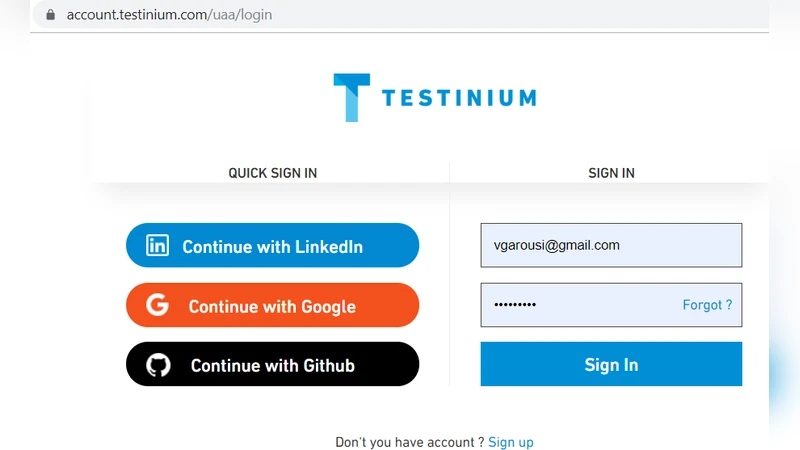The width and height of the screenshot is (800, 450).
Task: Click the Github octocat icon
Action: click(x=158, y=365)
